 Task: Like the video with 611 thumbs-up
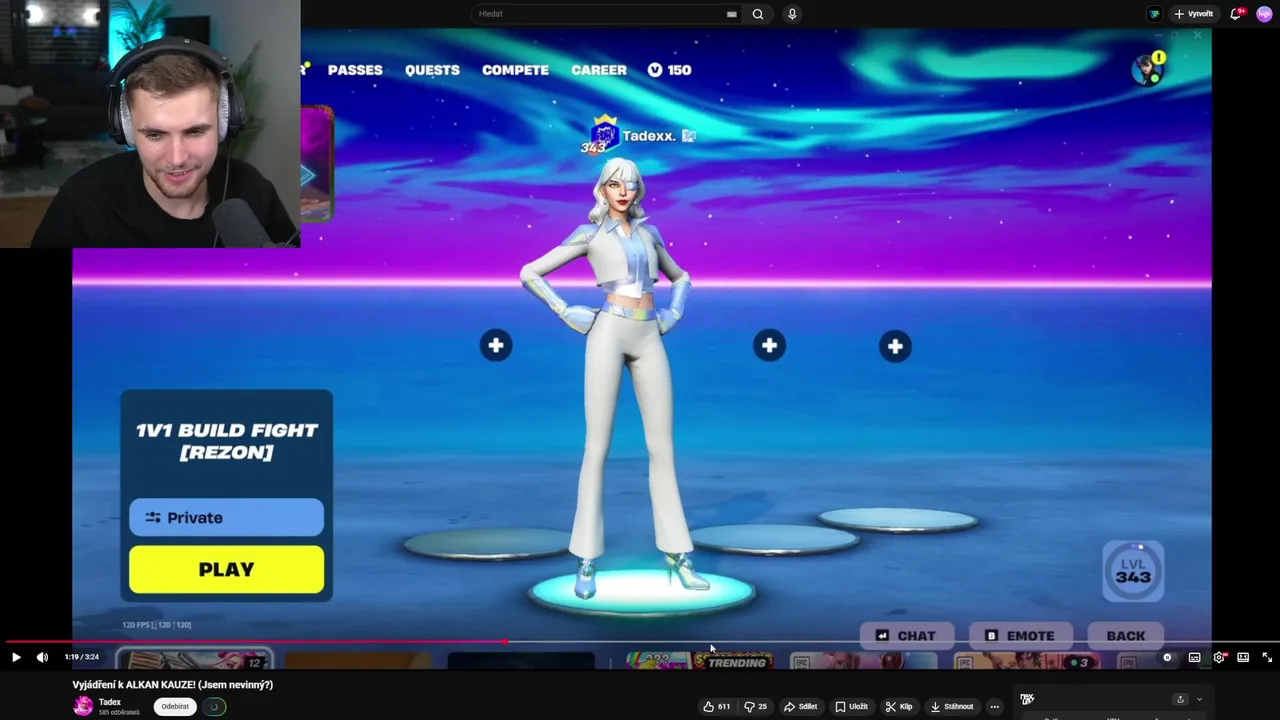pyautogui.click(x=716, y=707)
